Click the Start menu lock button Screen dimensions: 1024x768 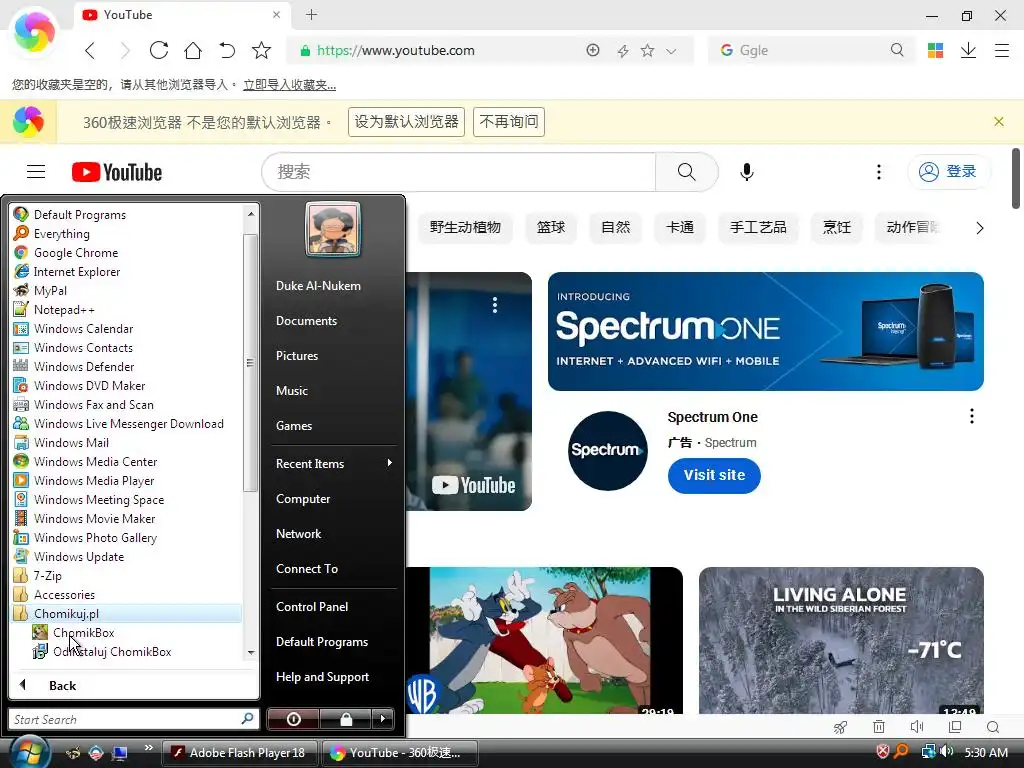[345, 719]
